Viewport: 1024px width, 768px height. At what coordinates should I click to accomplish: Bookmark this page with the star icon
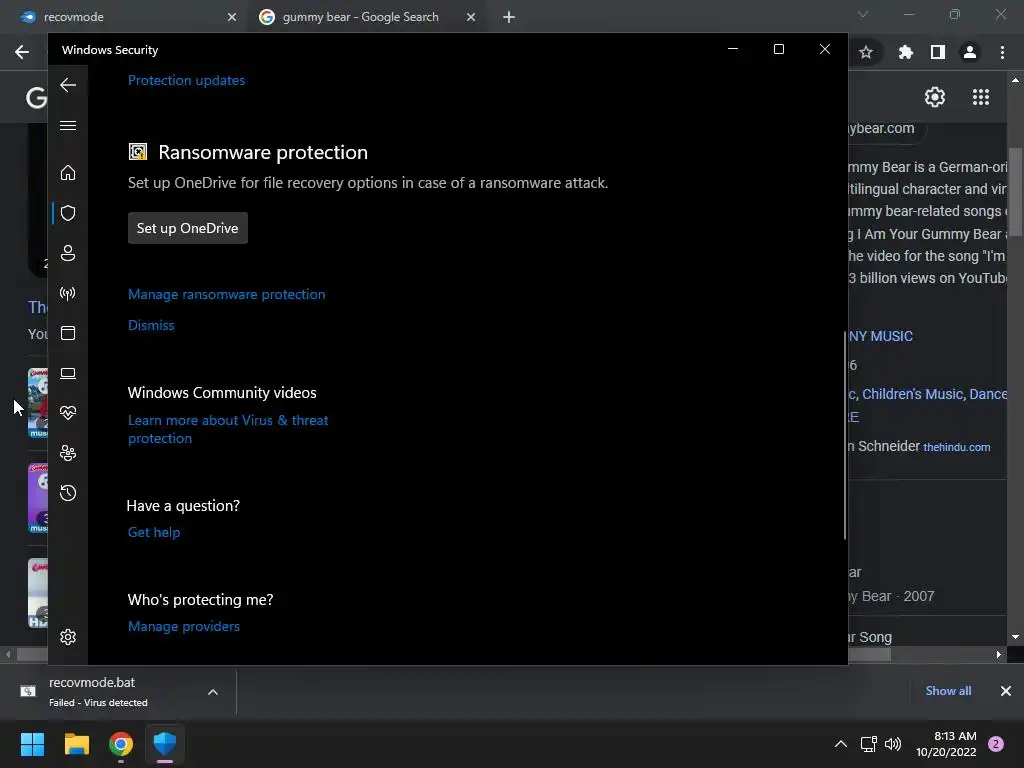point(866,52)
